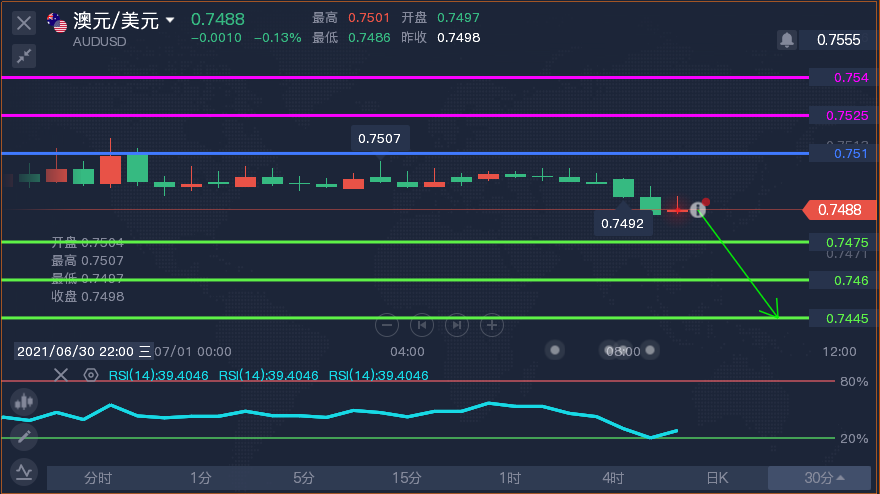Select the 日K timeframe tab
880x494 pixels.
(717, 478)
